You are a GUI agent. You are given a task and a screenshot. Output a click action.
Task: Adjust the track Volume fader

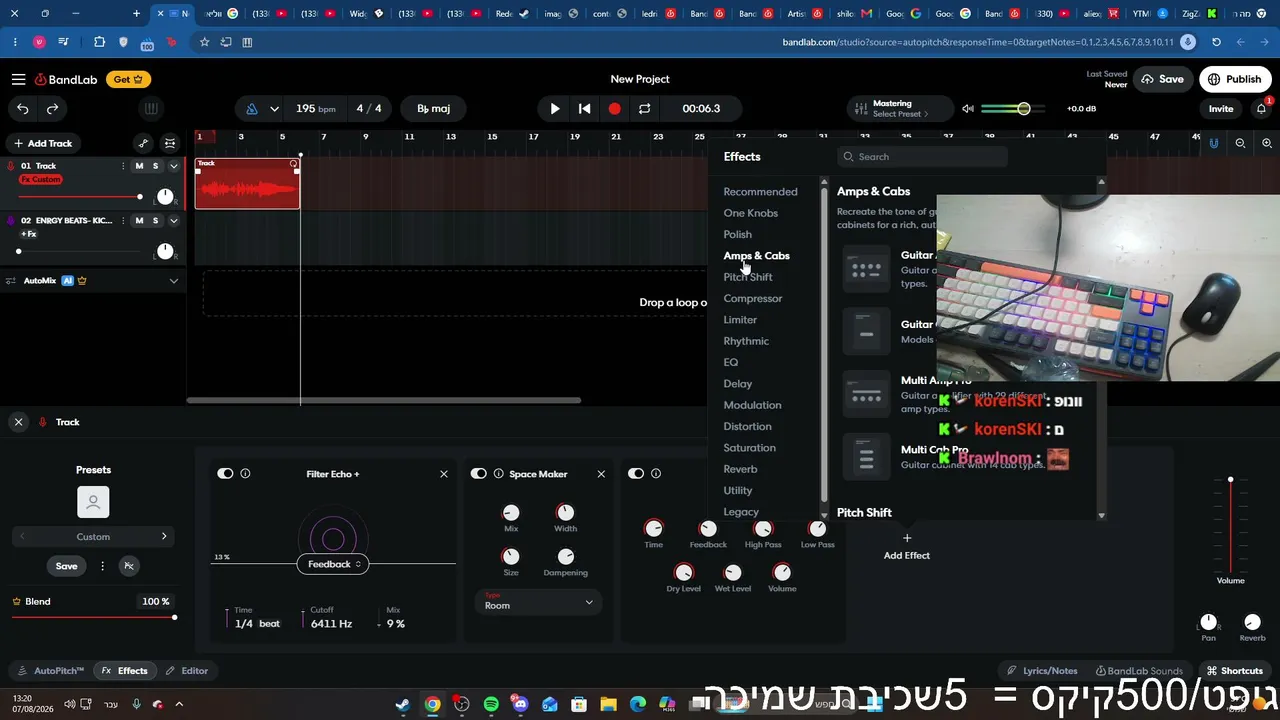[x=1231, y=525]
